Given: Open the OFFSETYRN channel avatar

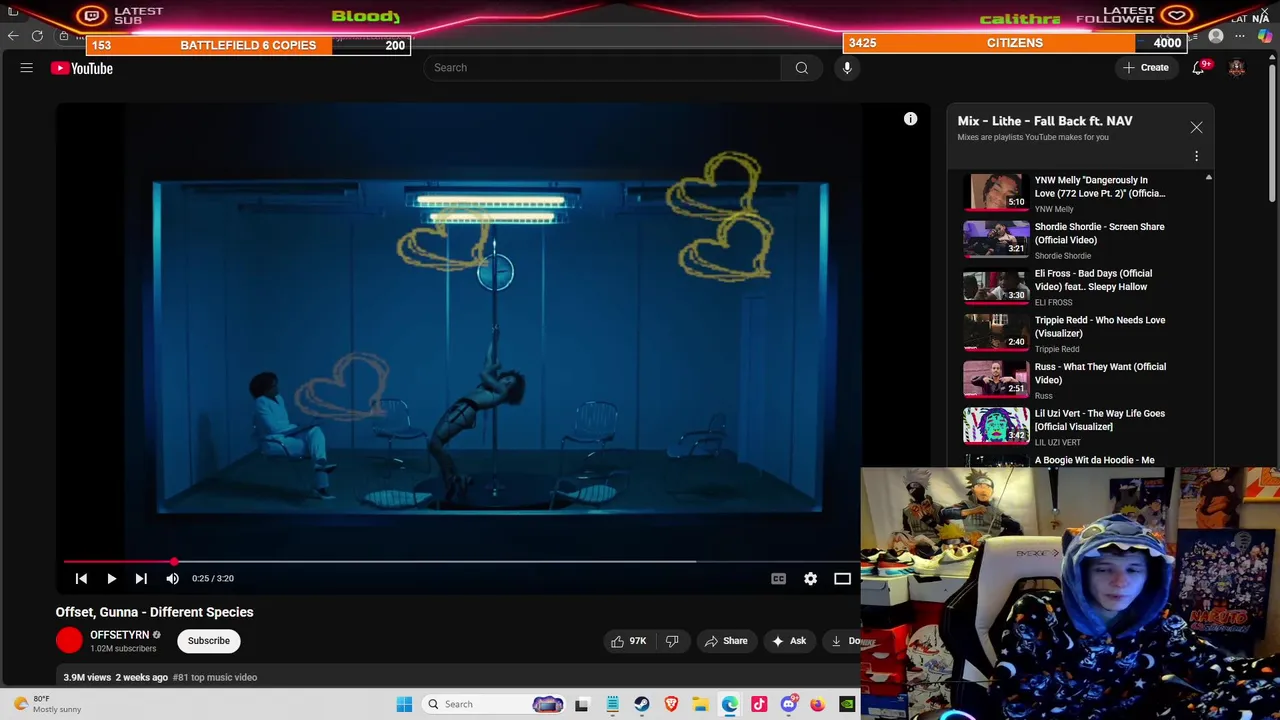Looking at the screenshot, I should pyautogui.click(x=69, y=640).
